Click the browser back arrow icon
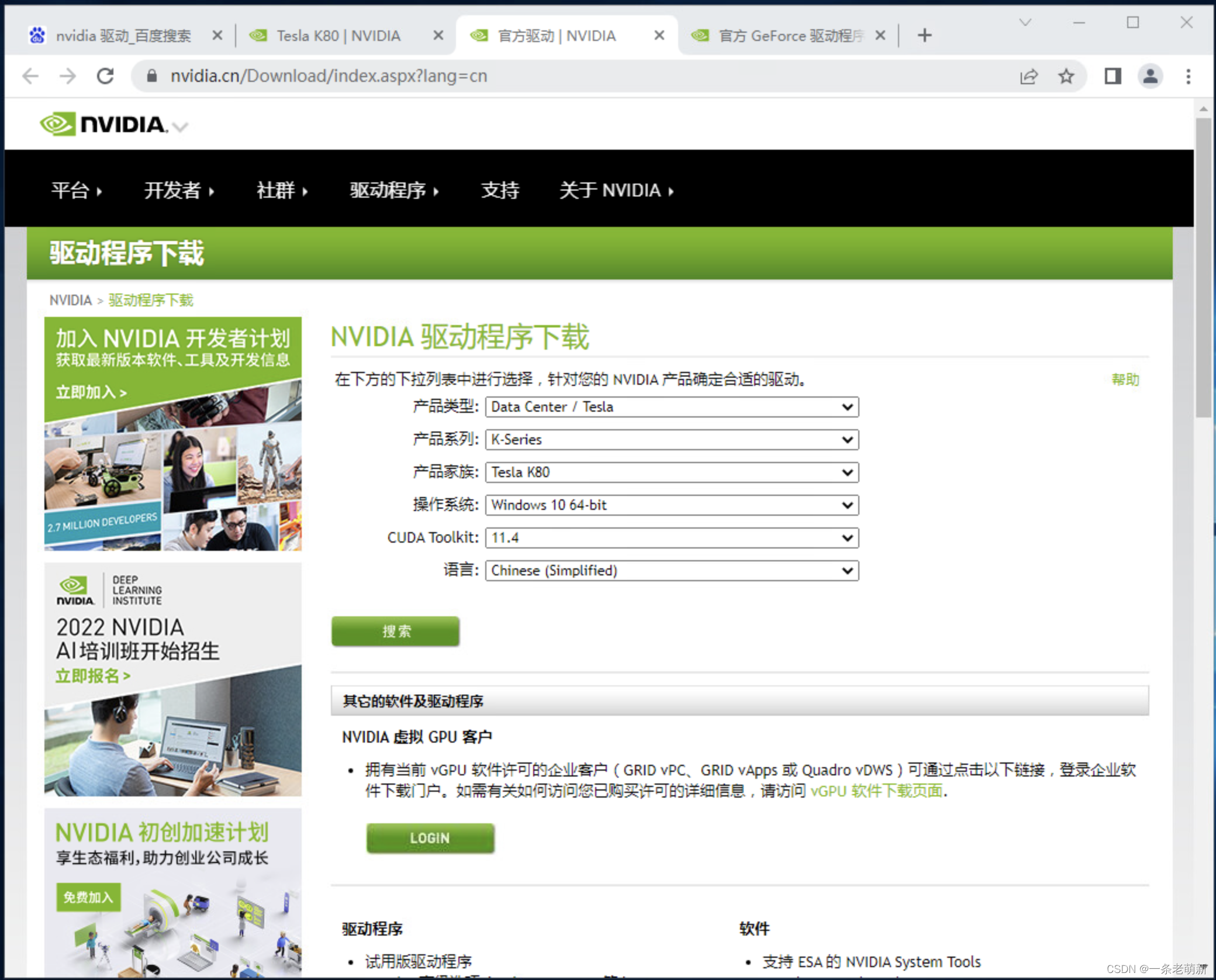The image size is (1216, 980). coord(30,76)
